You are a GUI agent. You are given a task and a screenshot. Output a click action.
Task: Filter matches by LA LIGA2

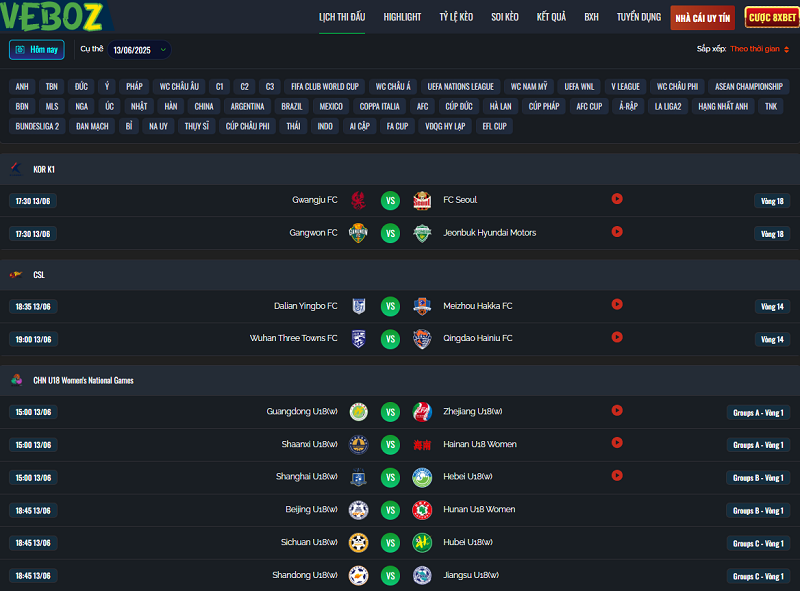(x=668, y=107)
